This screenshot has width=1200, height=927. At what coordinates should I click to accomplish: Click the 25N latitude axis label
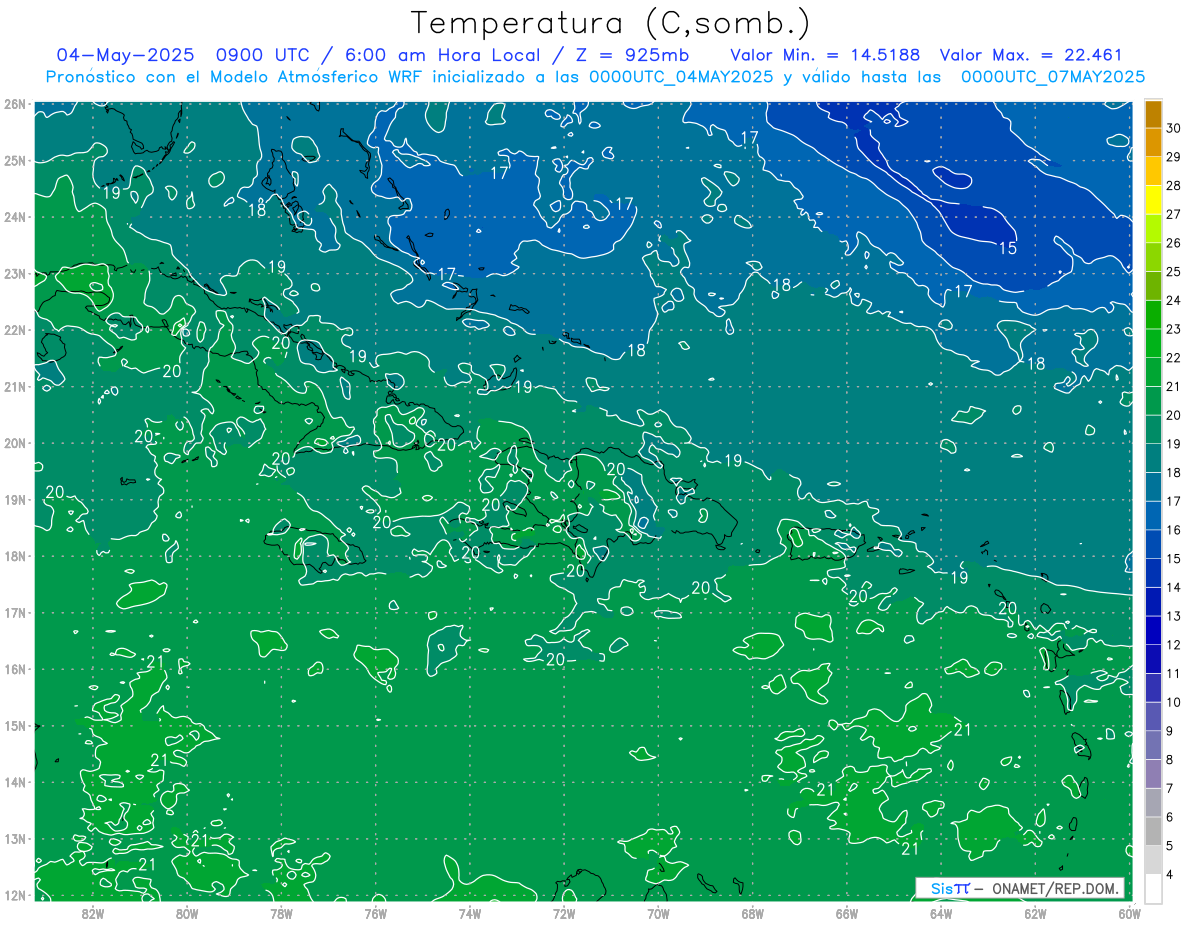point(14,160)
